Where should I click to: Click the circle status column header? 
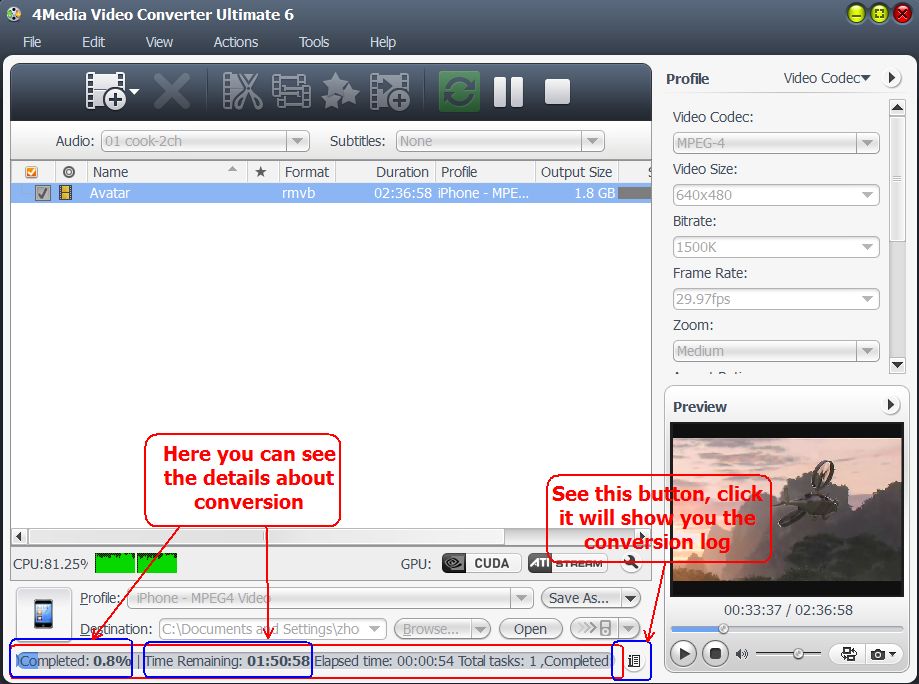(69, 172)
